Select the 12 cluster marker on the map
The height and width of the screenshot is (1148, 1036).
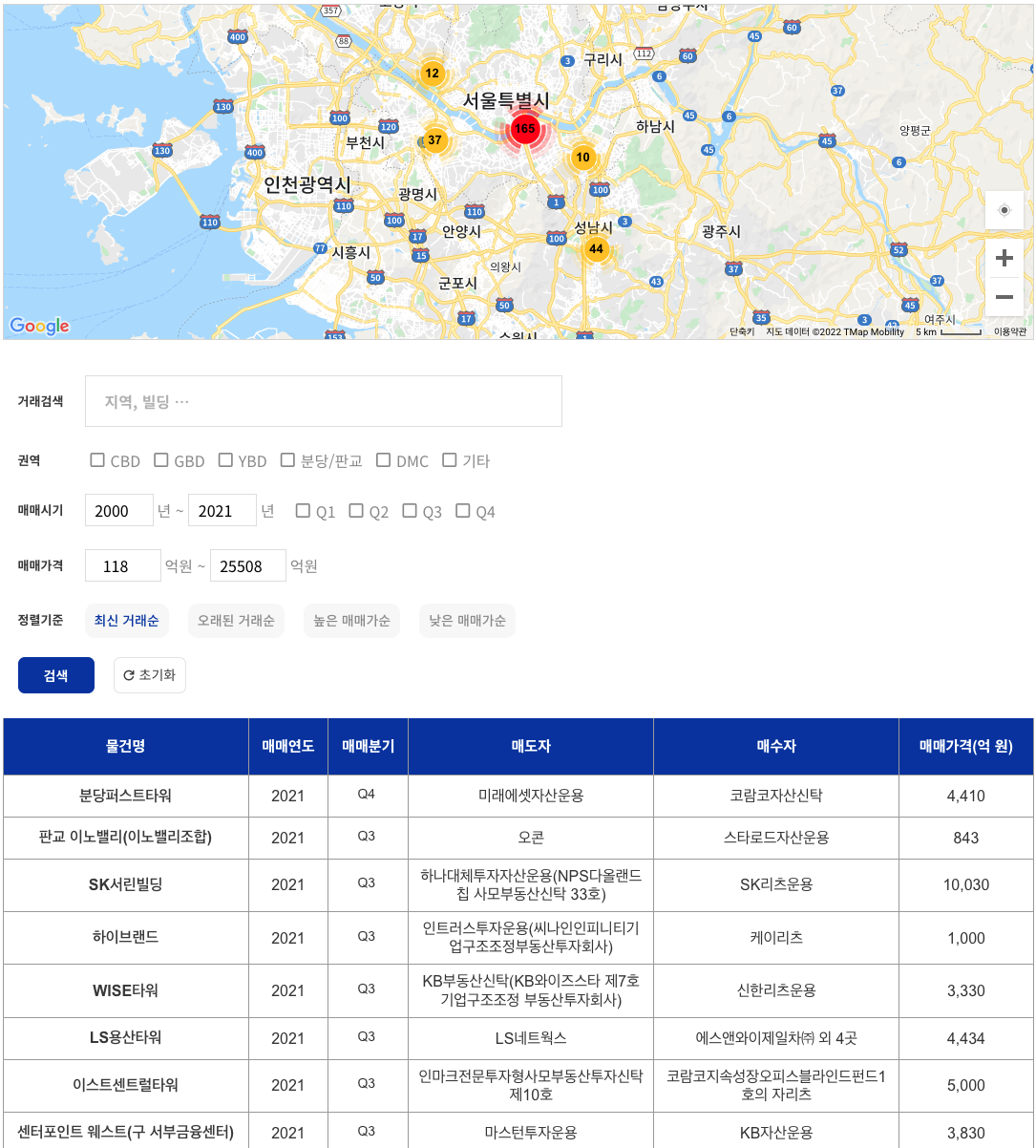tap(433, 73)
